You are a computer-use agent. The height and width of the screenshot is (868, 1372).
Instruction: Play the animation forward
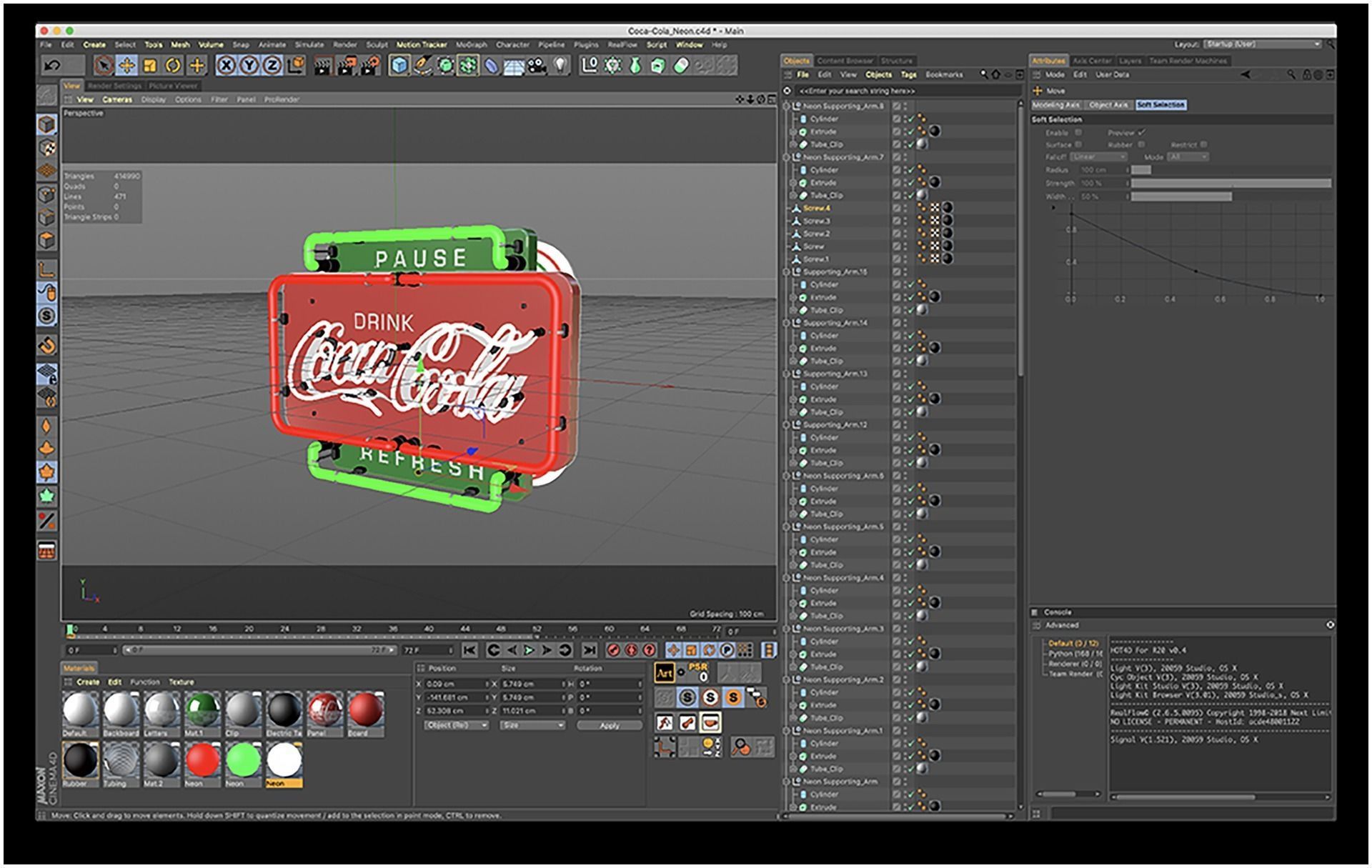(529, 650)
